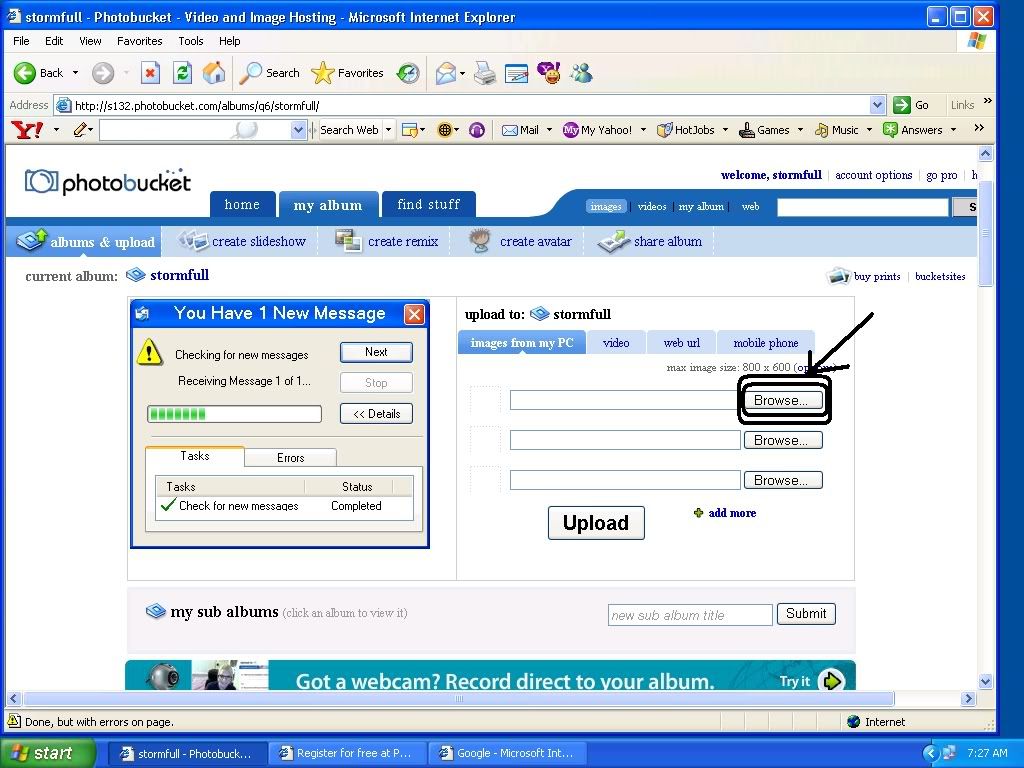
Task: Open the HotJobs dropdown arrow
Action: pos(725,130)
